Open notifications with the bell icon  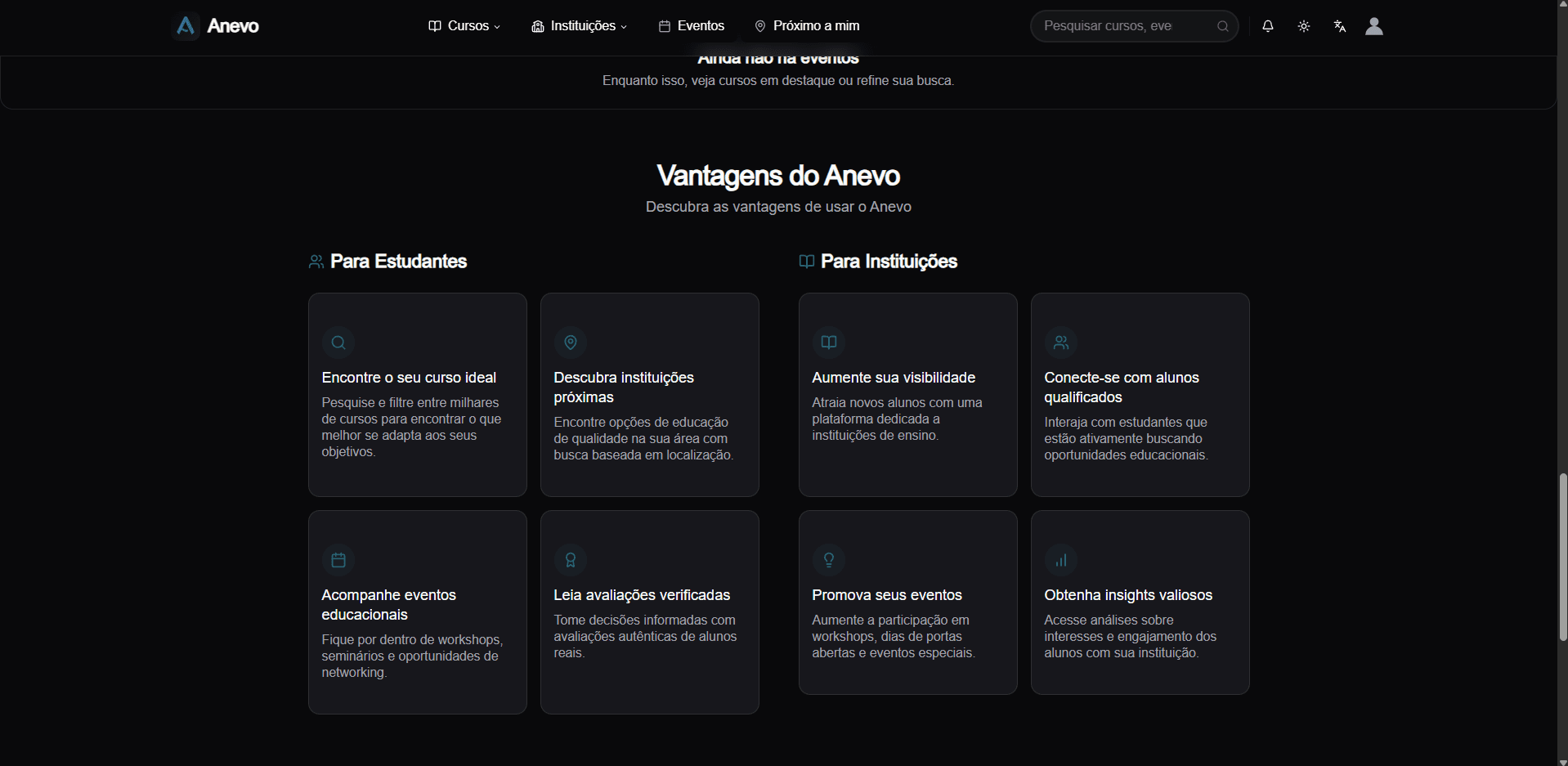[1267, 25]
